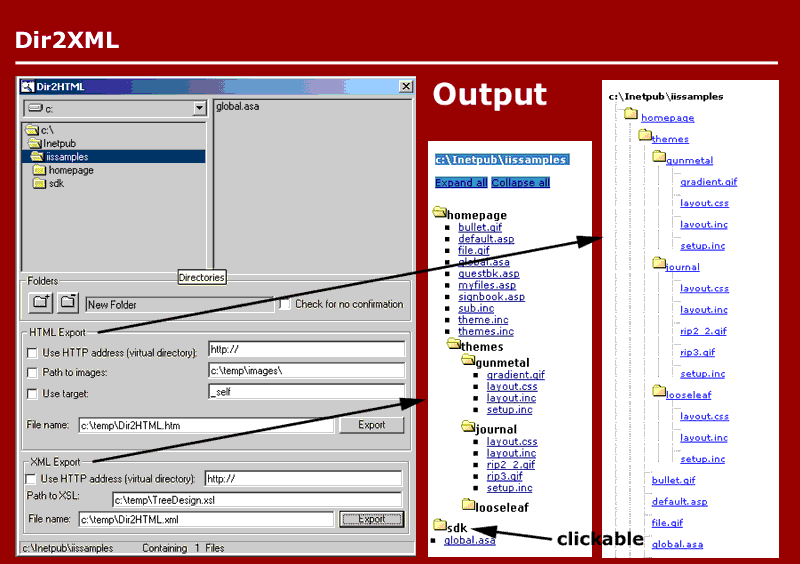Screen dimensions: 800x564
Task: Tick 'Use HTTP address' under HTML Export
Action: [x=32, y=352]
